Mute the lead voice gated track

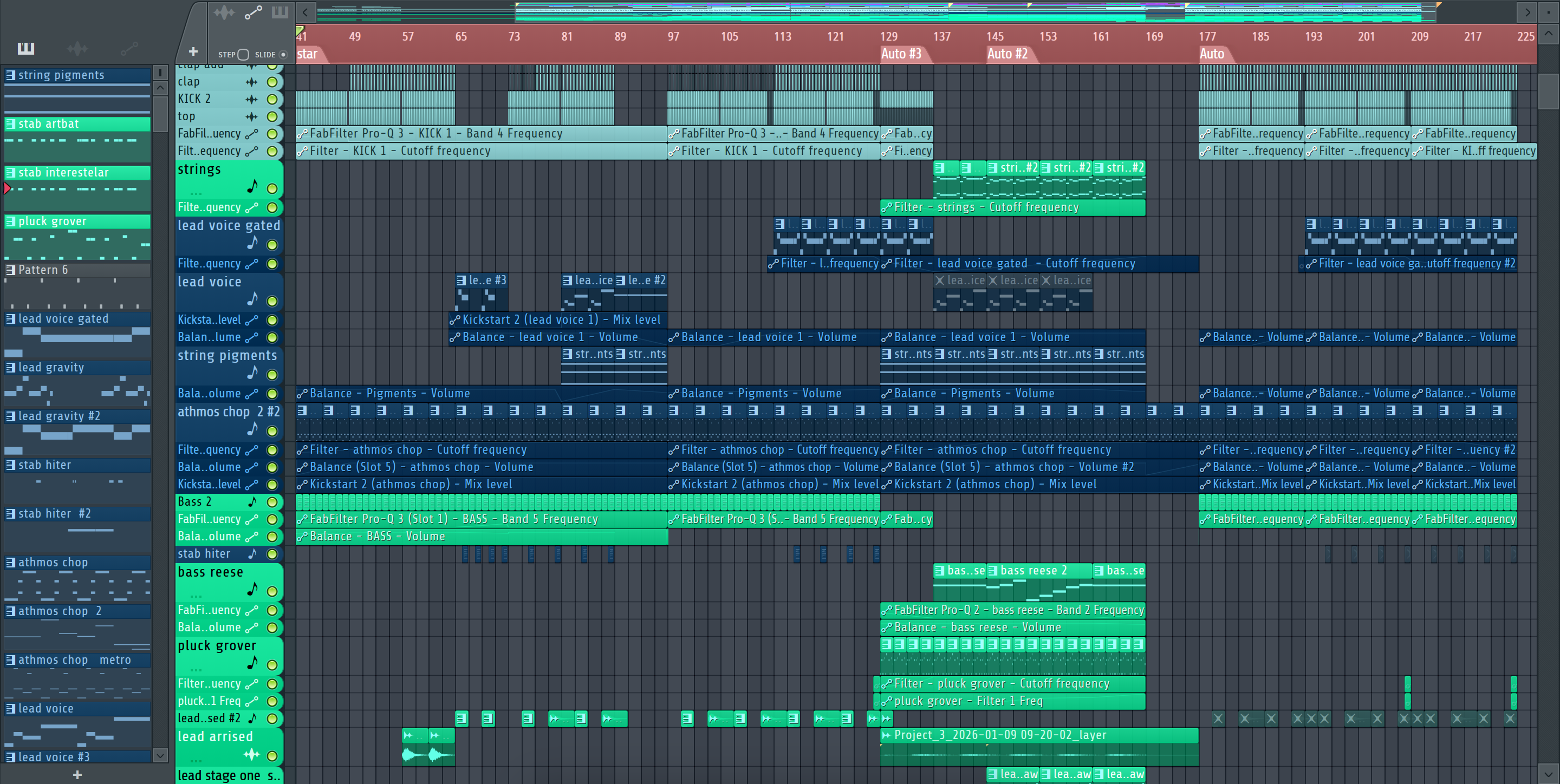point(272,245)
